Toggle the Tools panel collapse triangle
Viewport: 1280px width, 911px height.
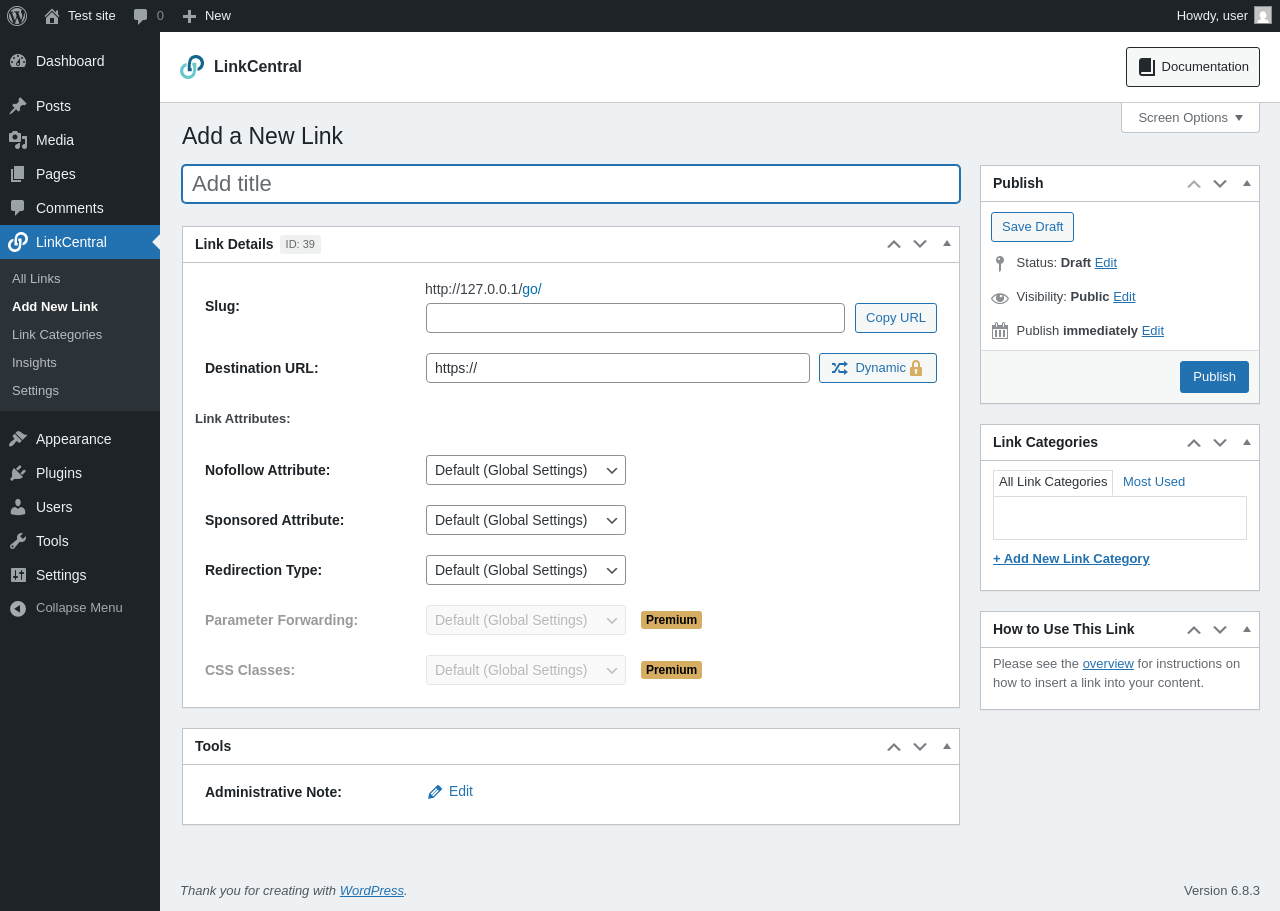click(x=947, y=746)
